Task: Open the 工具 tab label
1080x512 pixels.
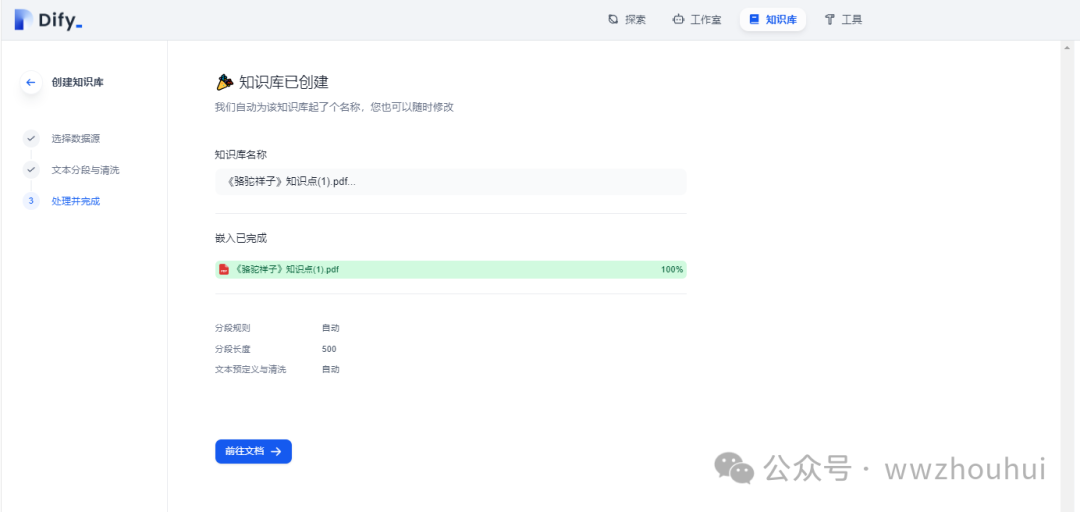Action: pyautogui.click(x=851, y=19)
